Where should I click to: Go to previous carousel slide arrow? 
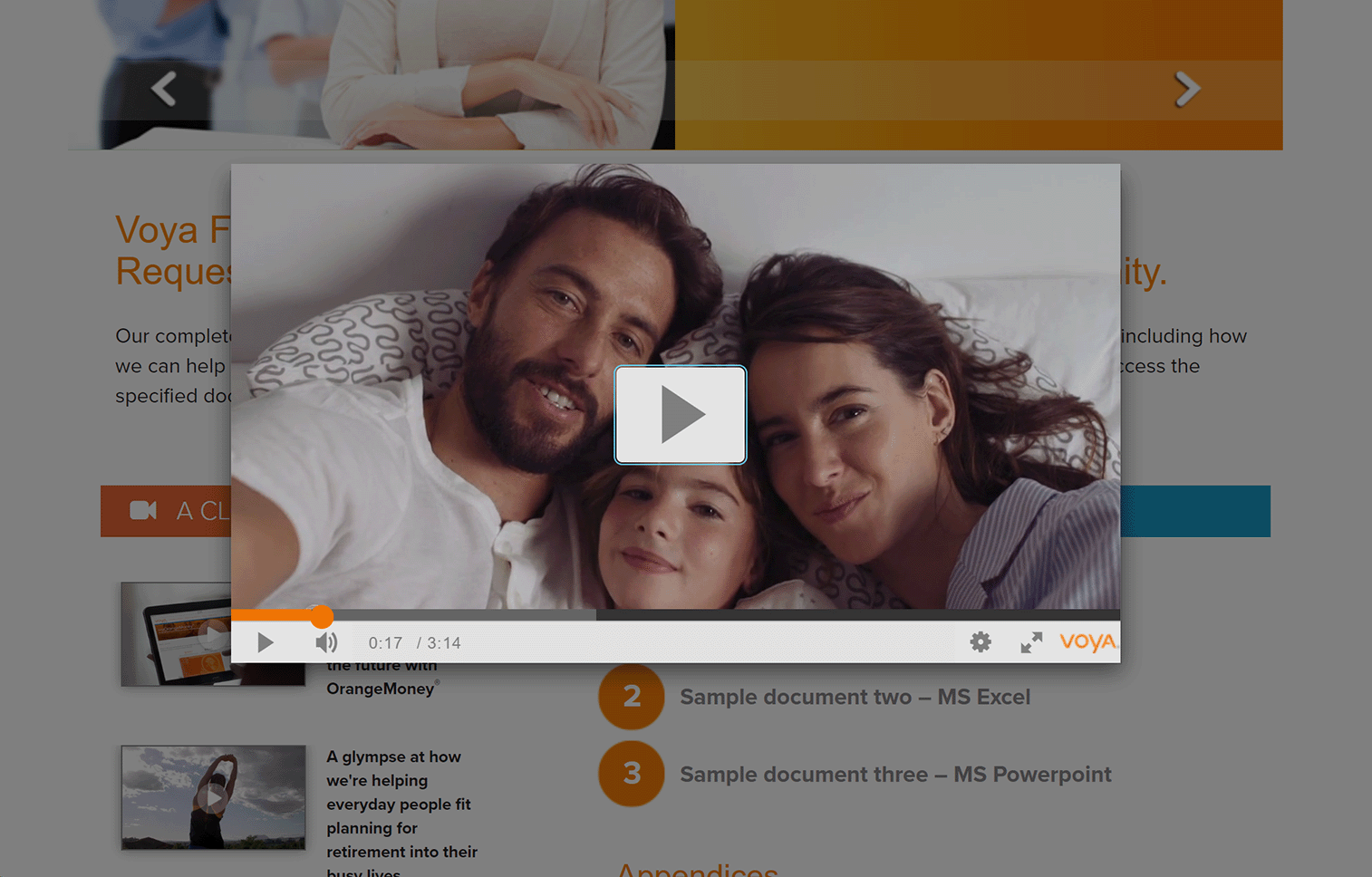164,89
